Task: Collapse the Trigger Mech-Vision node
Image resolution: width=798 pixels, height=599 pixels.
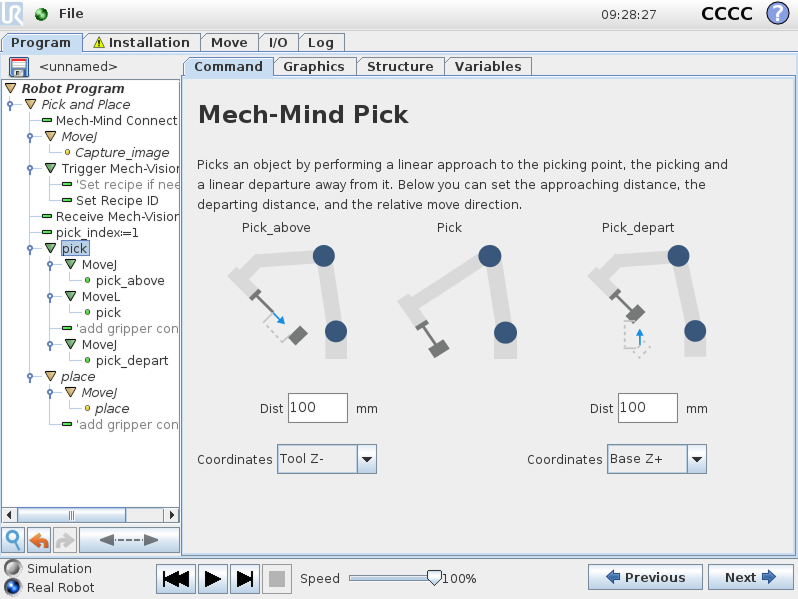Action: click(x=50, y=168)
